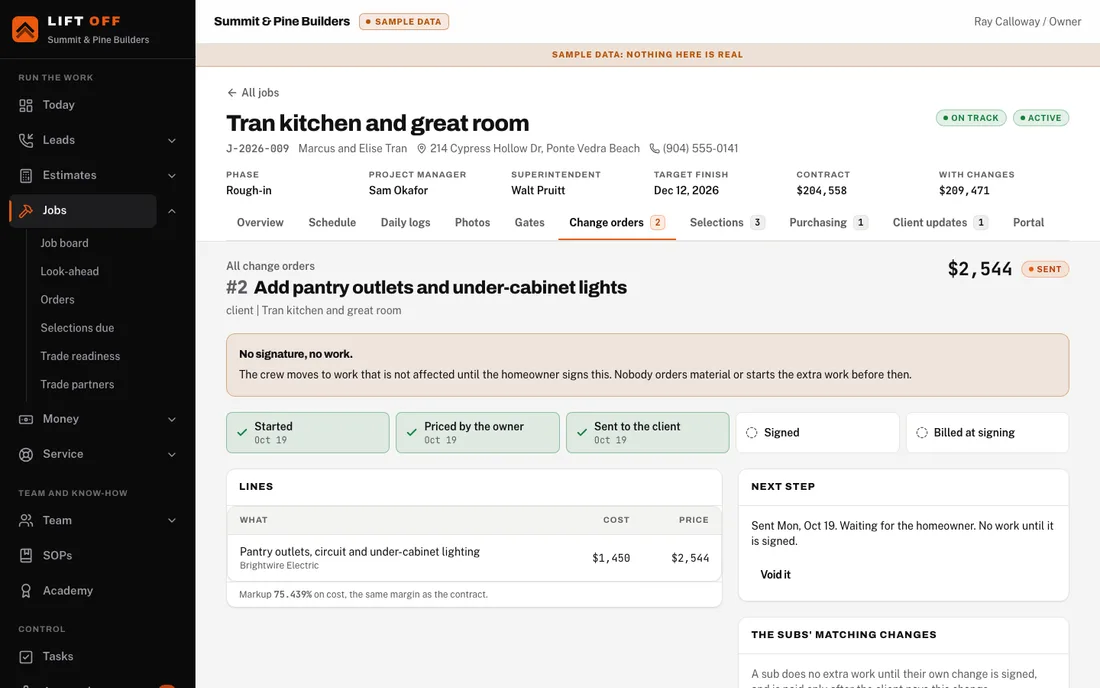Collapse the Jobs section chevron
1100x688 pixels.
[x=172, y=210]
